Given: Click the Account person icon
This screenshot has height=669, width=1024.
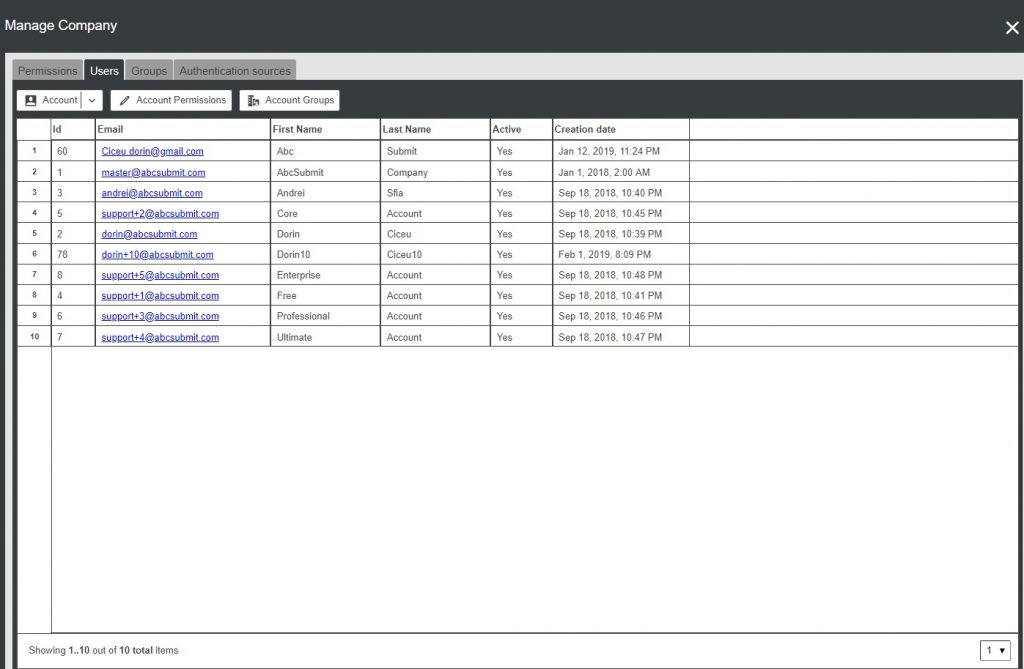Looking at the screenshot, I should click(31, 101).
